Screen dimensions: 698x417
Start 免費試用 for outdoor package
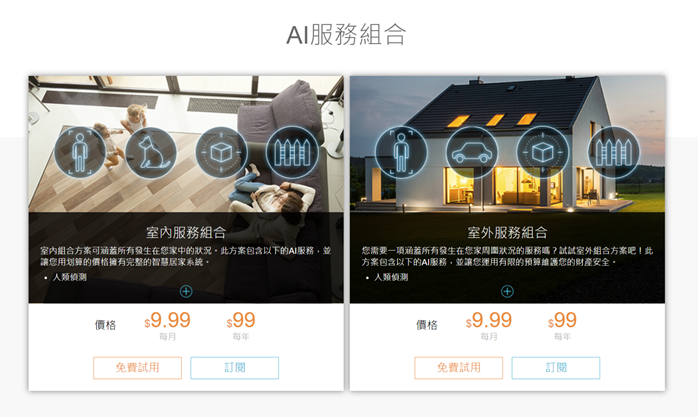(x=459, y=368)
